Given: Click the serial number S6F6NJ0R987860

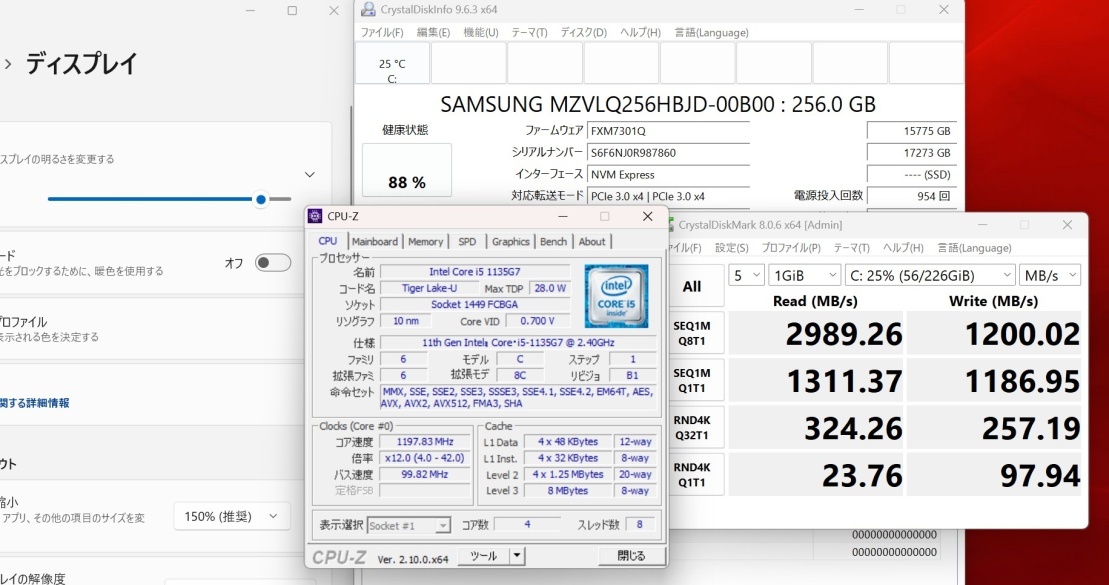Looking at the screenshot, I should point(668,153).
